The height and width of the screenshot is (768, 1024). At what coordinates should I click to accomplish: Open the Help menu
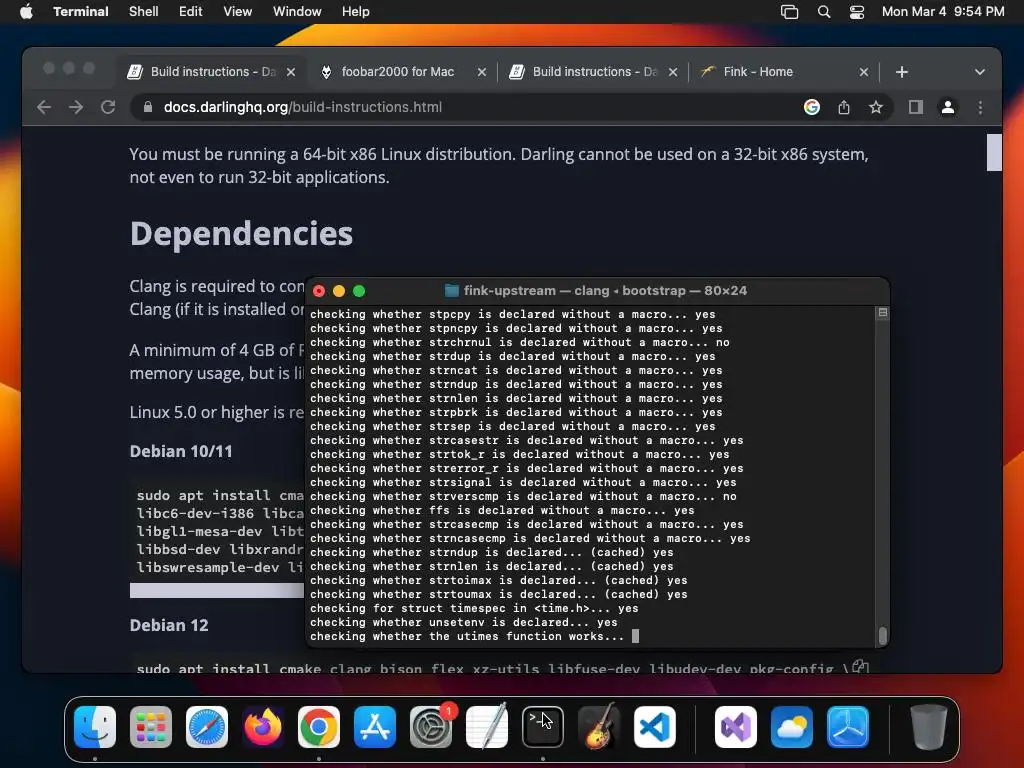(355, 11)
